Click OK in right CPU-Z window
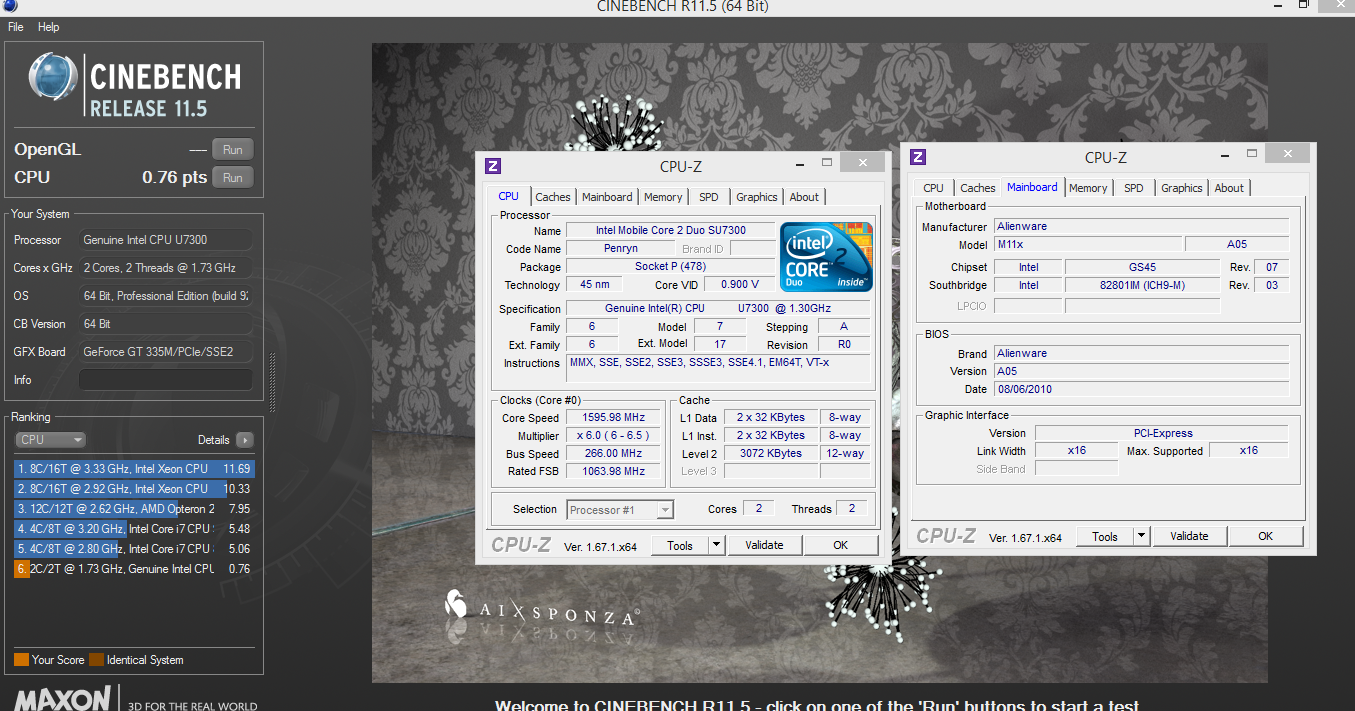 (1265, 536)
